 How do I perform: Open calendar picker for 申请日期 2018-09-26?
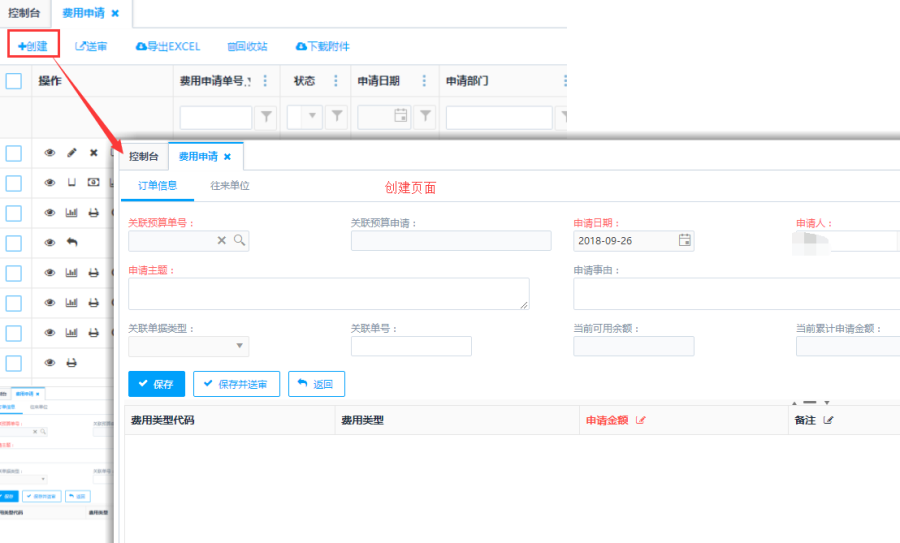tap(685, 240)
